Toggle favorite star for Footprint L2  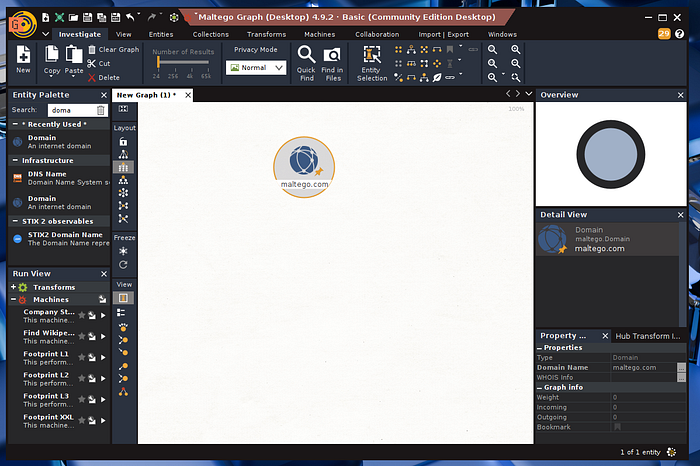click(x=82, y=379)
